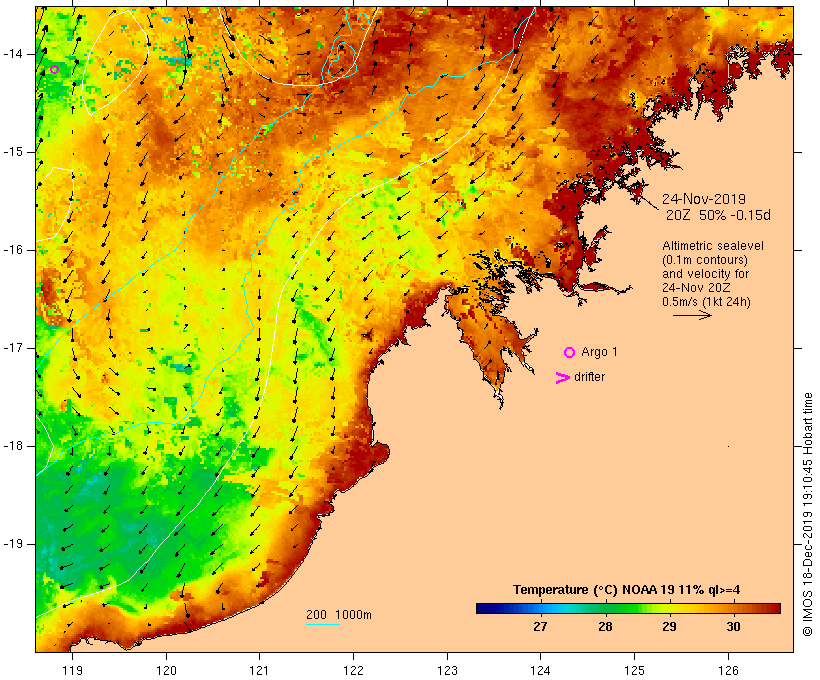This screenshot has width=820, height=680.
Task: Click the latitude axis label '-18'
Action: (12, 446)
